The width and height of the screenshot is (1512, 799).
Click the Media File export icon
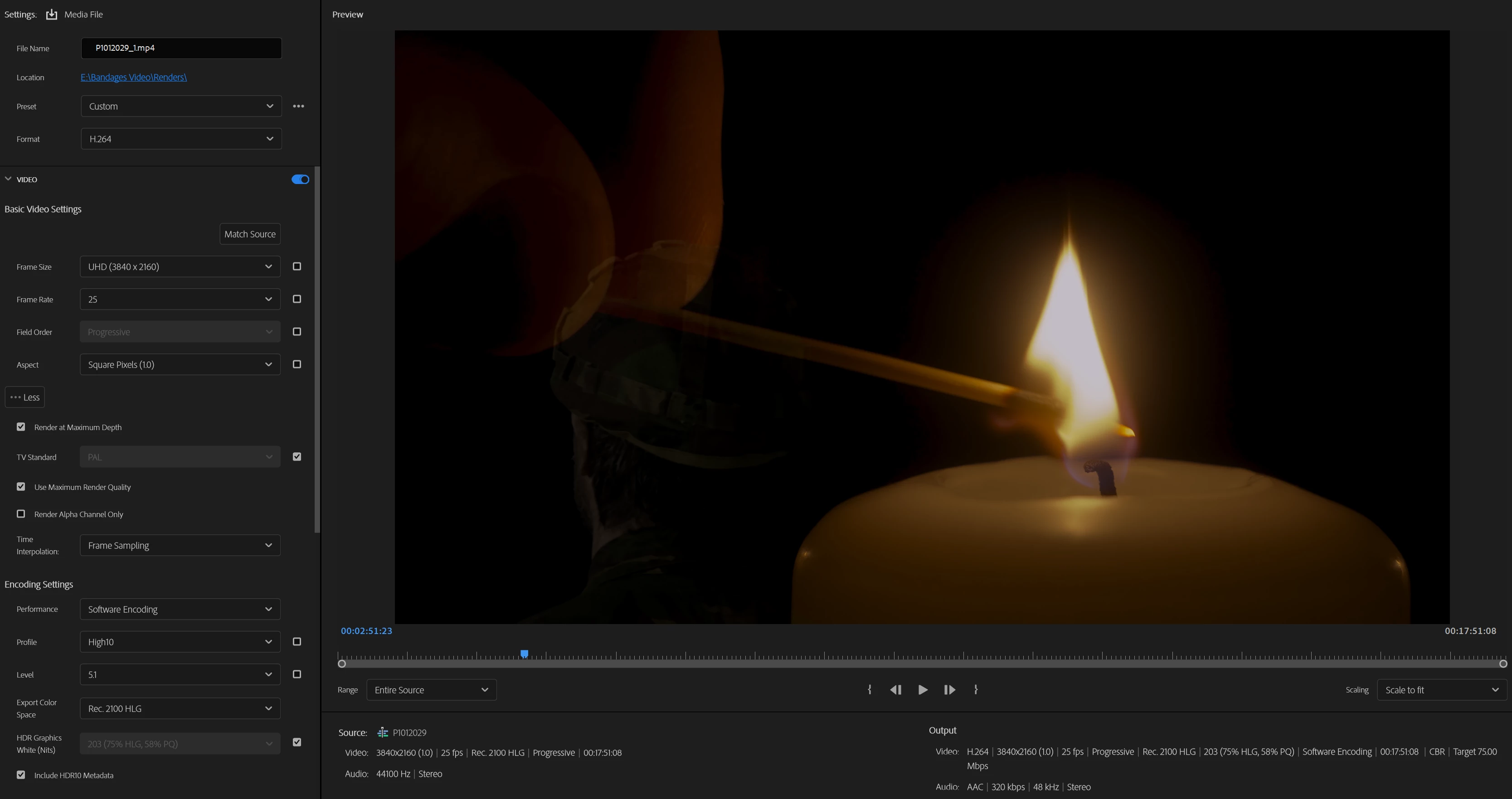tap(52, 15)
